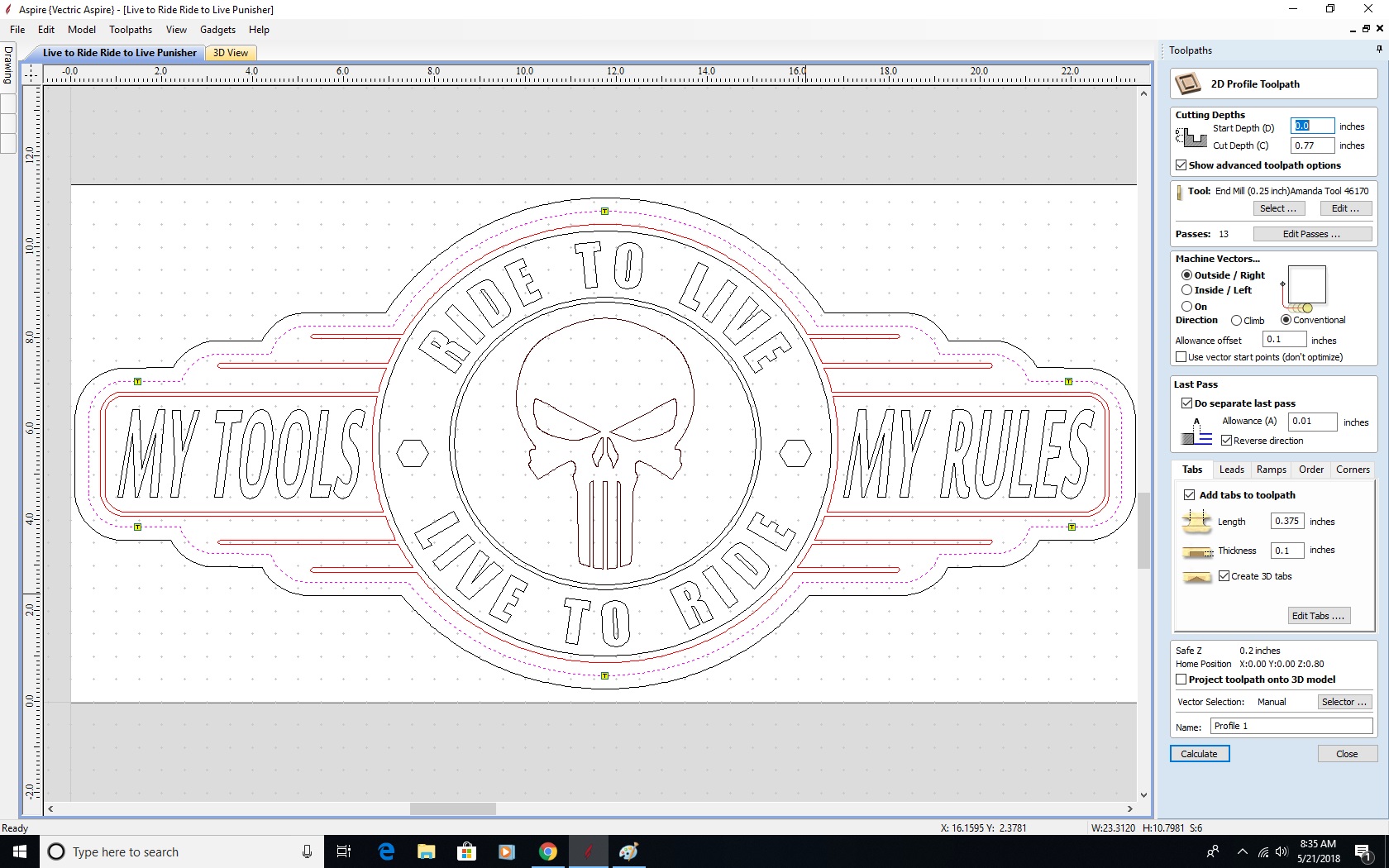Select the On machine vectors option
This screenshot has width=1389, height=868.
tap(1186, 306)
